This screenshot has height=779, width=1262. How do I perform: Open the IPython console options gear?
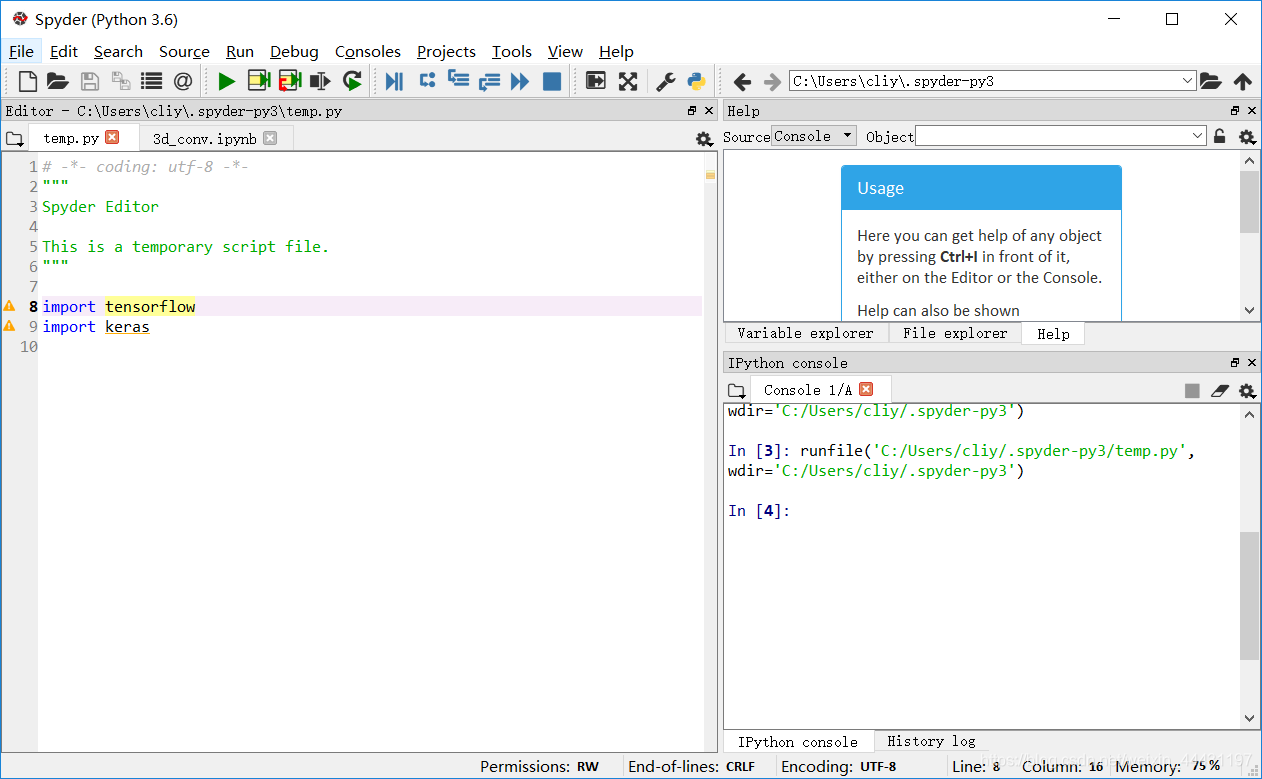[1247, 391]
